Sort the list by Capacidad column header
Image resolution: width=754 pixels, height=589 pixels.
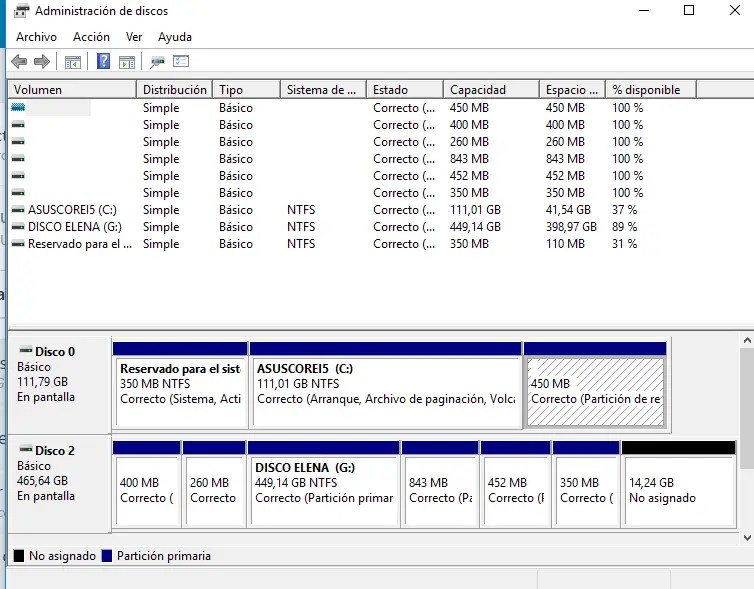[478, 90]
